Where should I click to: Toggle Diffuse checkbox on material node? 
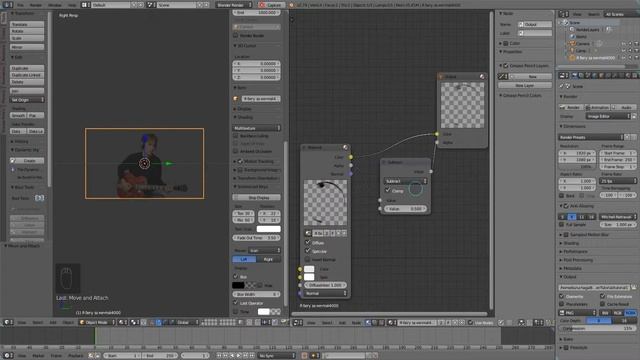[x=307, y=242]
